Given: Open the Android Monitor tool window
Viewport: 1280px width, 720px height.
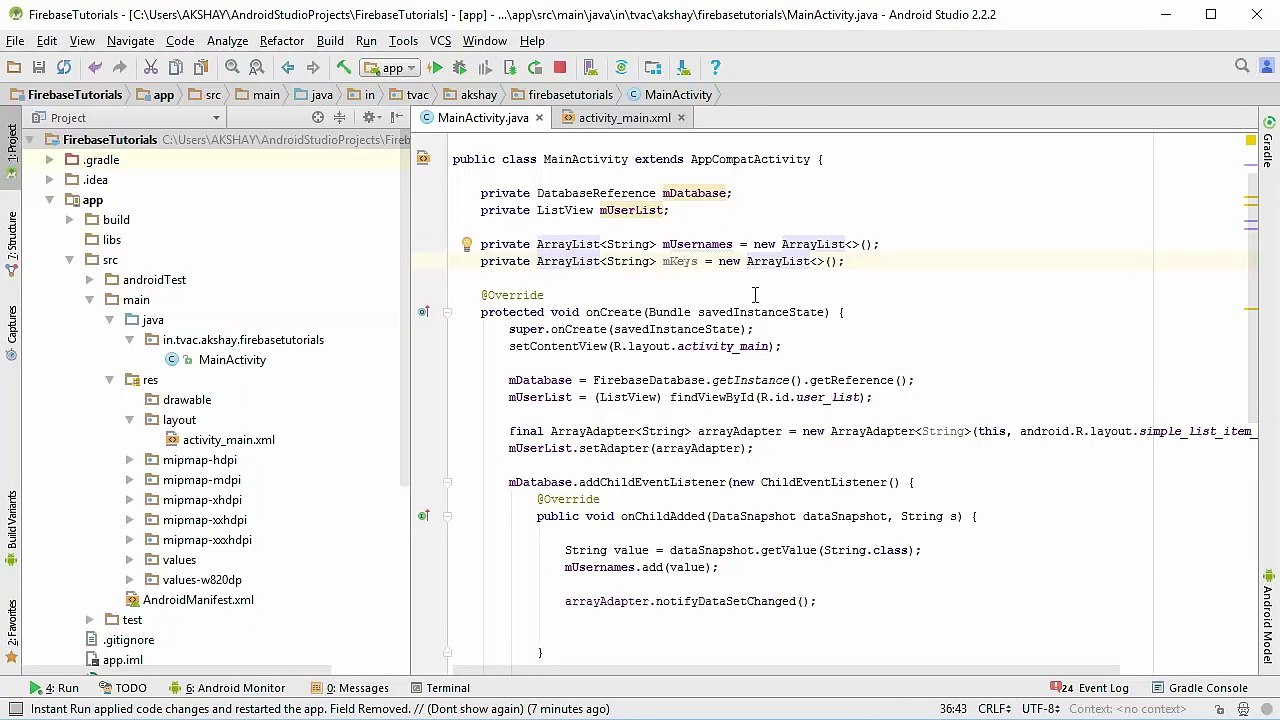Looking at the screenshot, I should pyautogui.click(x=227, y=688).
